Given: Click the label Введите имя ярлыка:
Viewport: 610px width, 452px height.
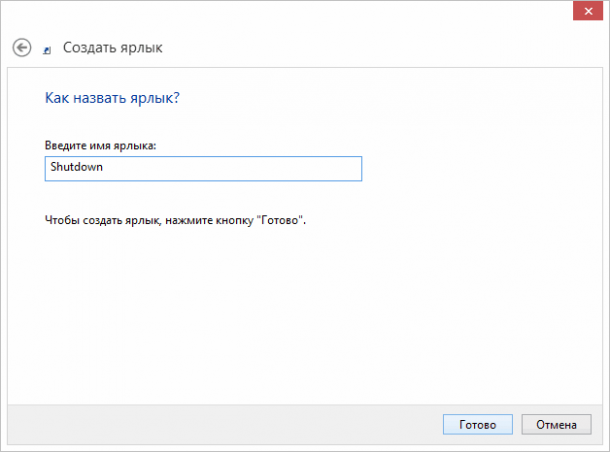Looking at the screenshot, I should 101,146.
